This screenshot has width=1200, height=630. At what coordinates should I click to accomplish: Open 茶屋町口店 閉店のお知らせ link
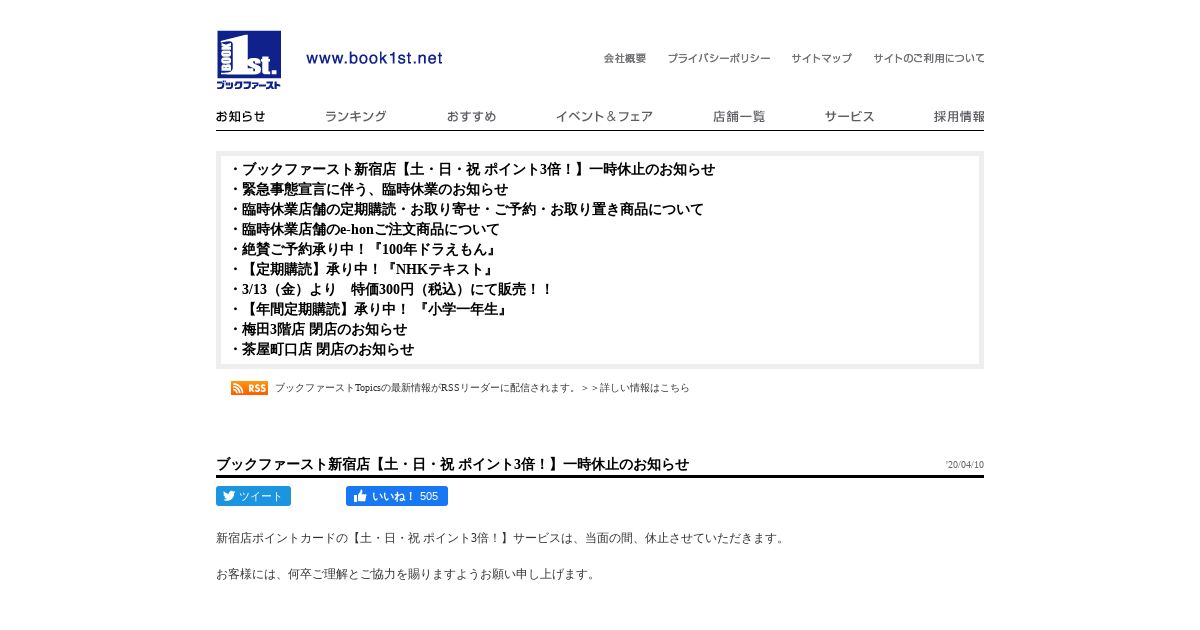click(x=327, y=349)
